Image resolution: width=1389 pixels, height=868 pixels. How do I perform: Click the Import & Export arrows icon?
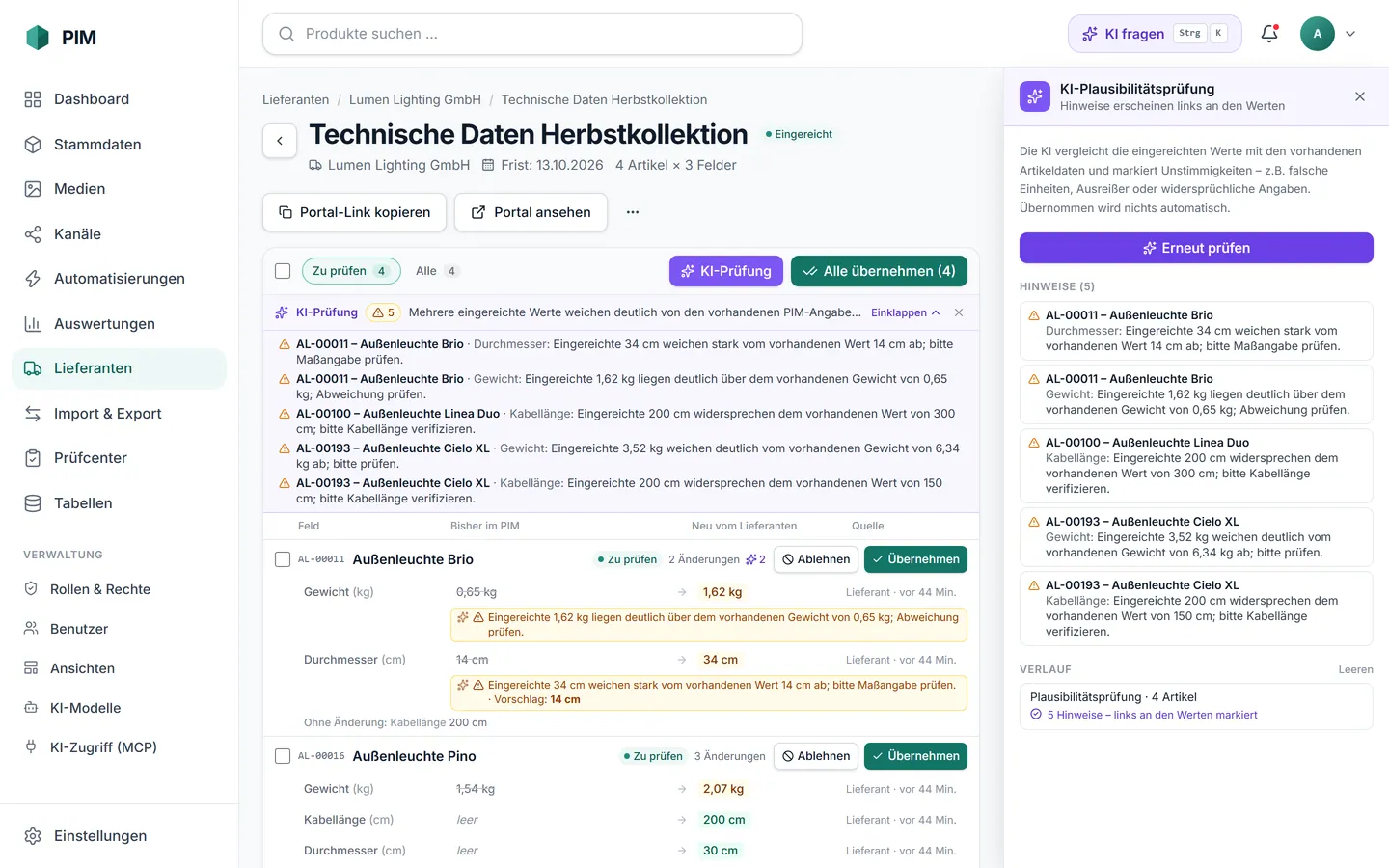33,414
